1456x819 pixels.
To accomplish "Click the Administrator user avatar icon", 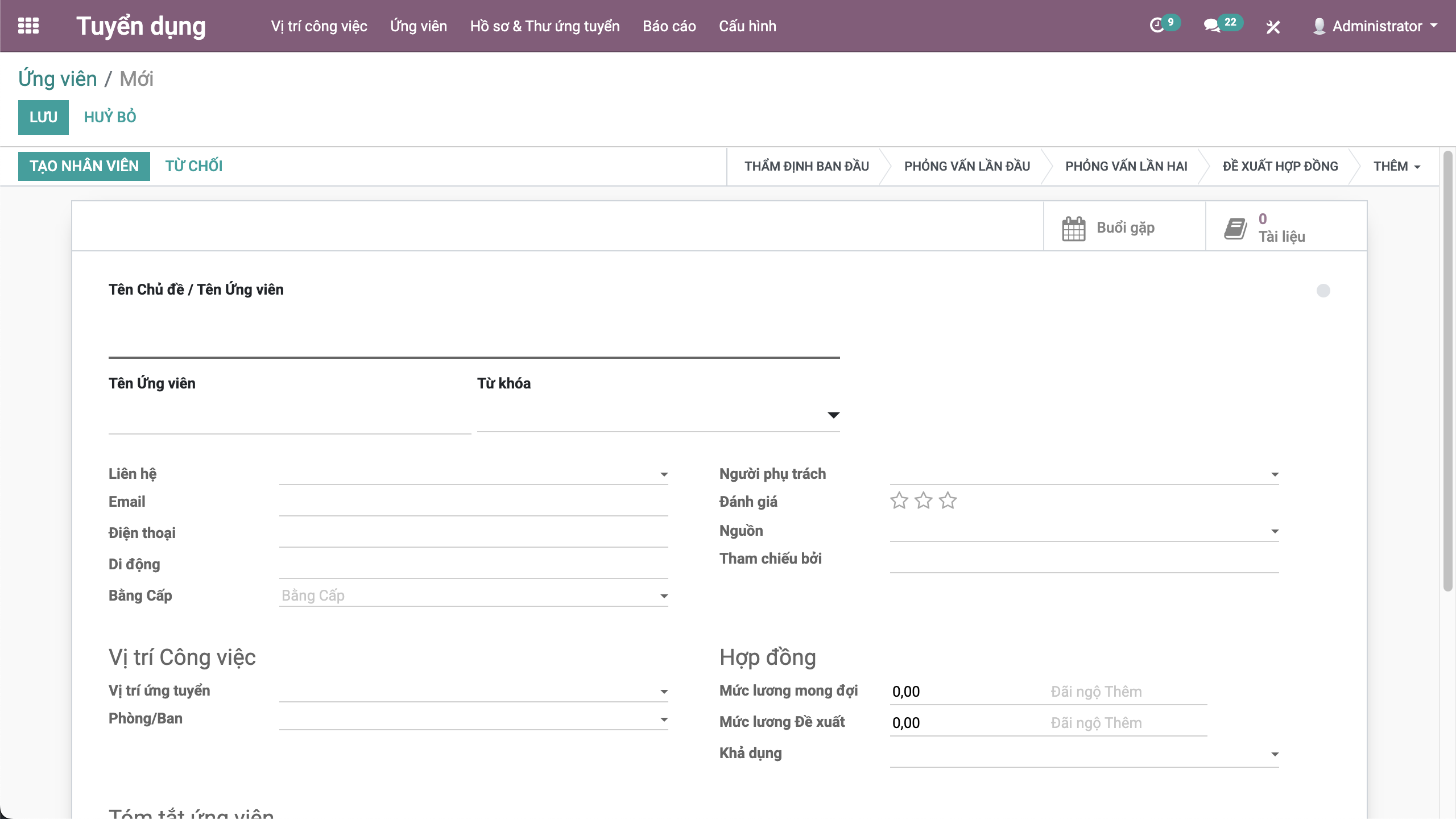I will coord(1319,26).
